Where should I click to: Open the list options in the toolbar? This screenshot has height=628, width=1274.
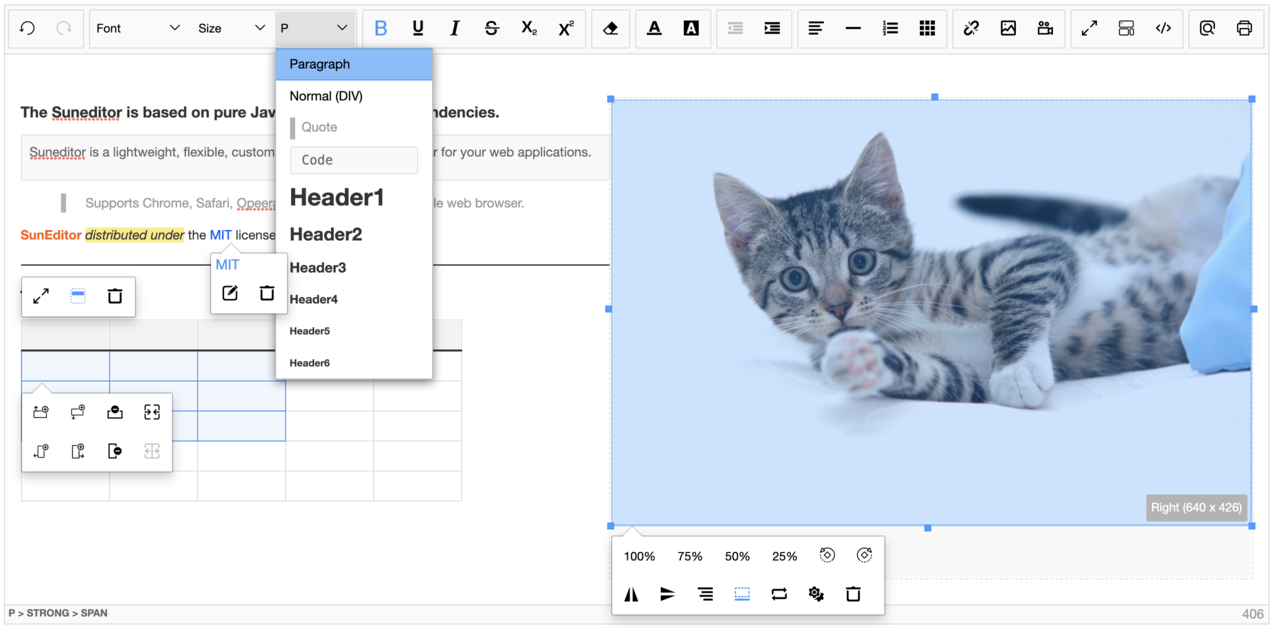coord(890,28)
